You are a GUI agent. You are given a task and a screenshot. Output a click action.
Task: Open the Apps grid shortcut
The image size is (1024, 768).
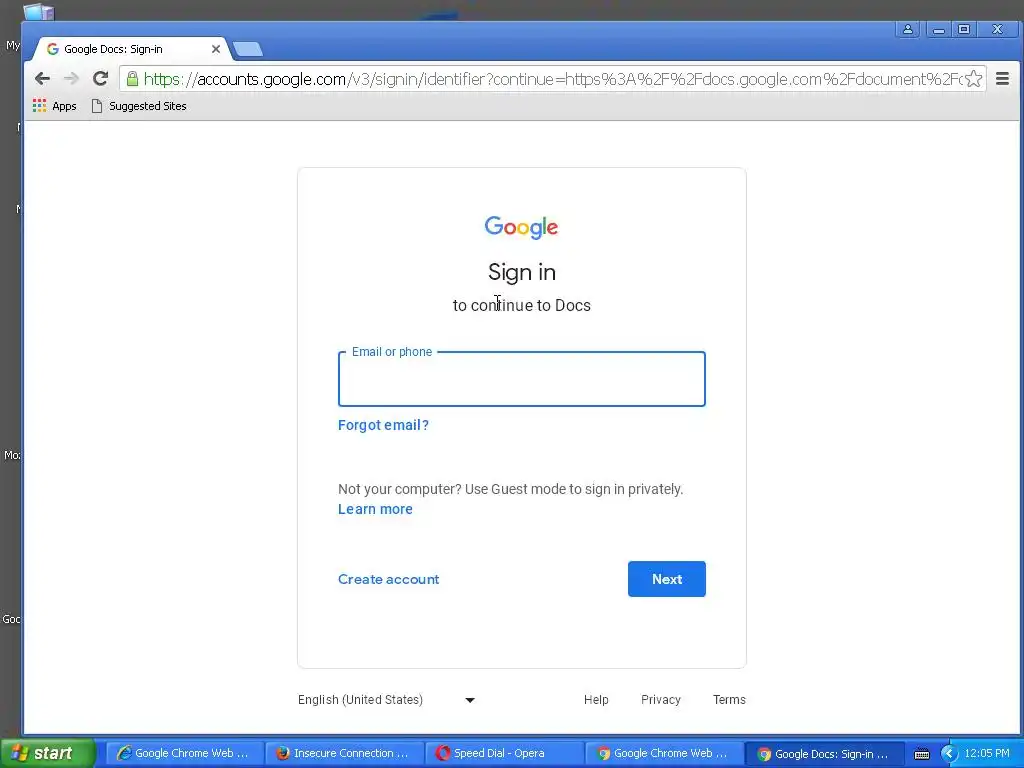pos(55,106)
